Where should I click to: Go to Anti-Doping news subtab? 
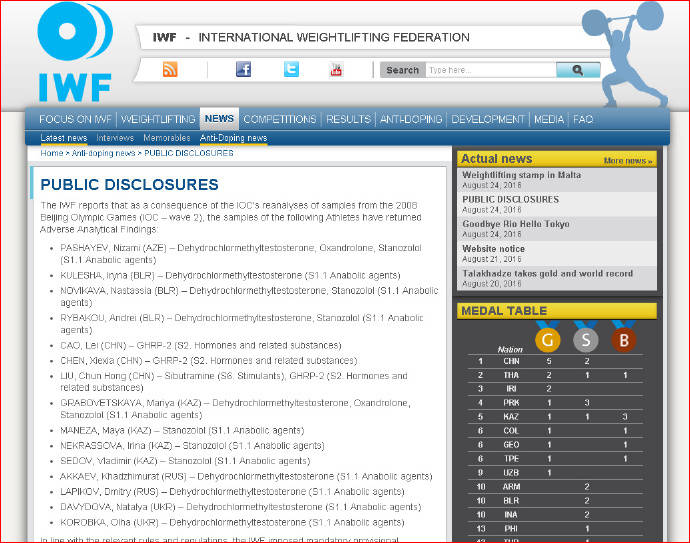click(234, 138)
